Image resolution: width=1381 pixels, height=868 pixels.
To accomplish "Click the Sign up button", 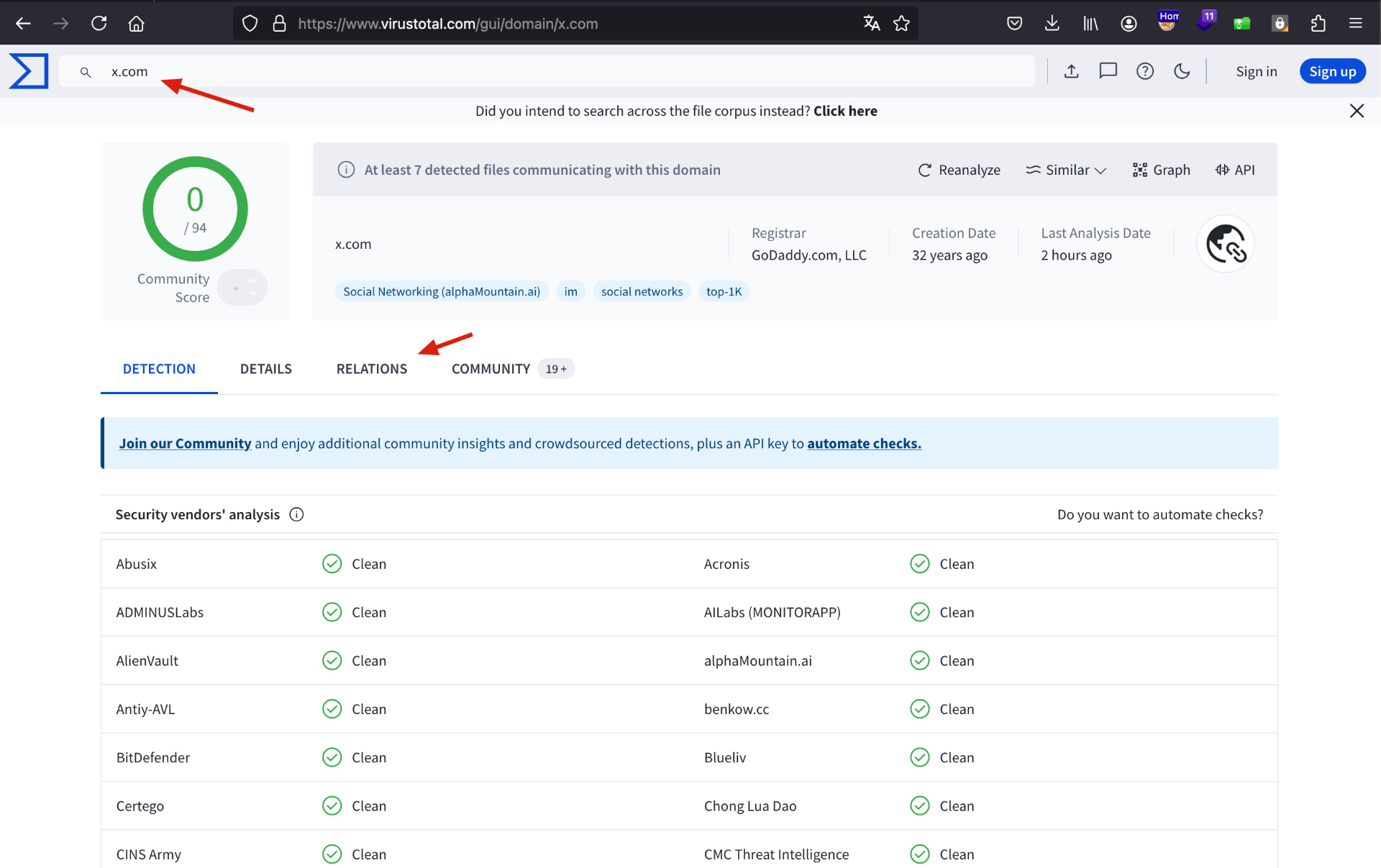I will click(1332, 71).
